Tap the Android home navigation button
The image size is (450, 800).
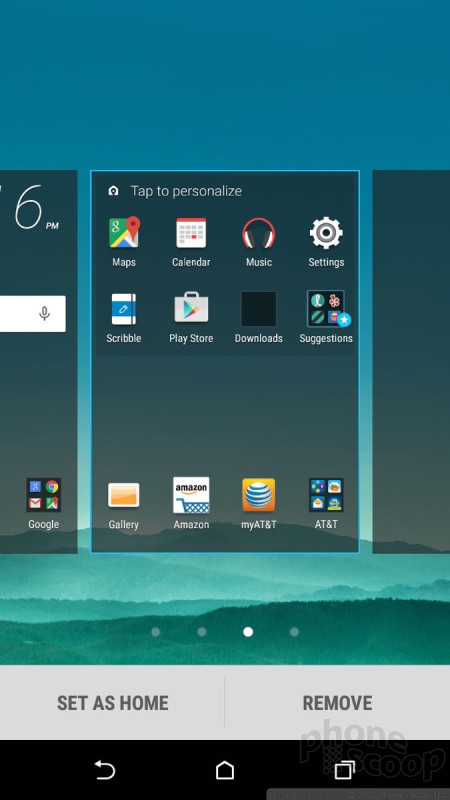pos(225,770)
